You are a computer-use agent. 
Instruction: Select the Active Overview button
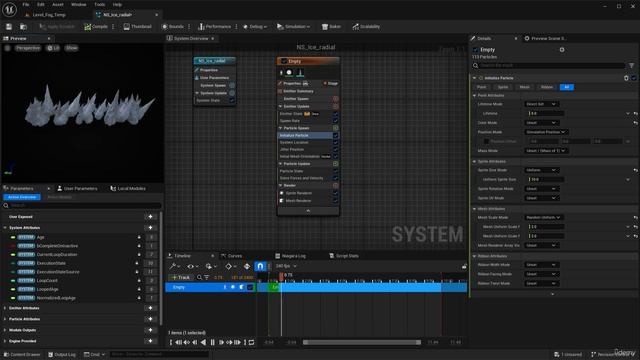click(22, 197)
